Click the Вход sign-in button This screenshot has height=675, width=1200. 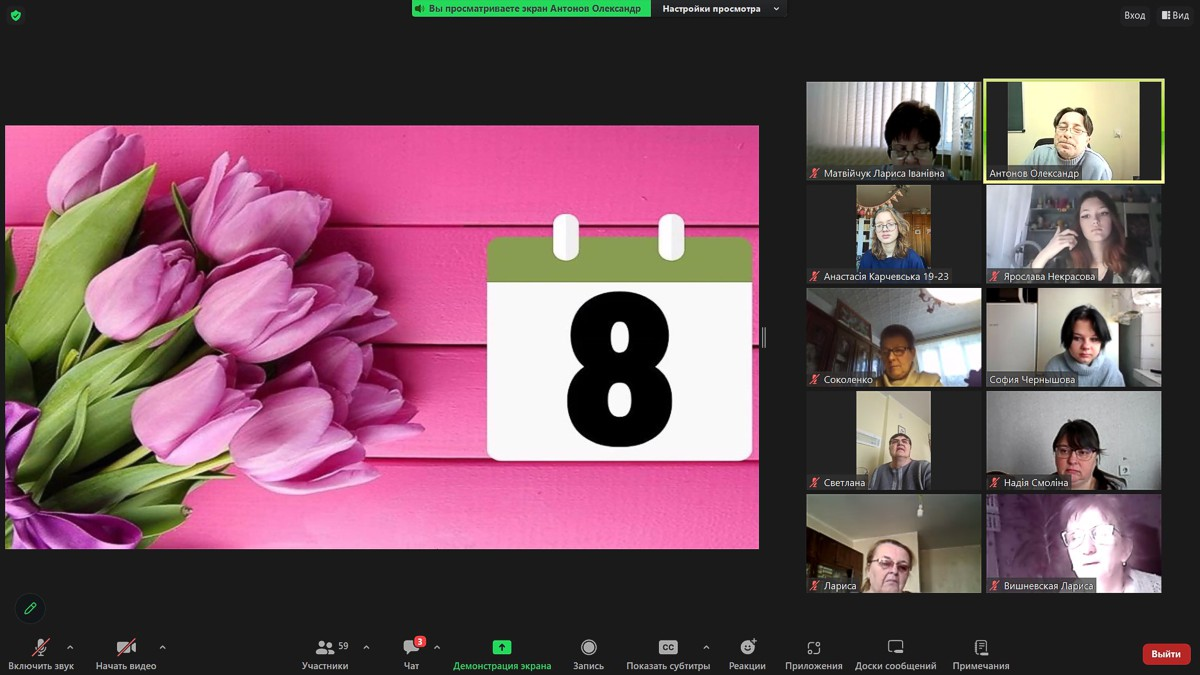coord(1134,15)
